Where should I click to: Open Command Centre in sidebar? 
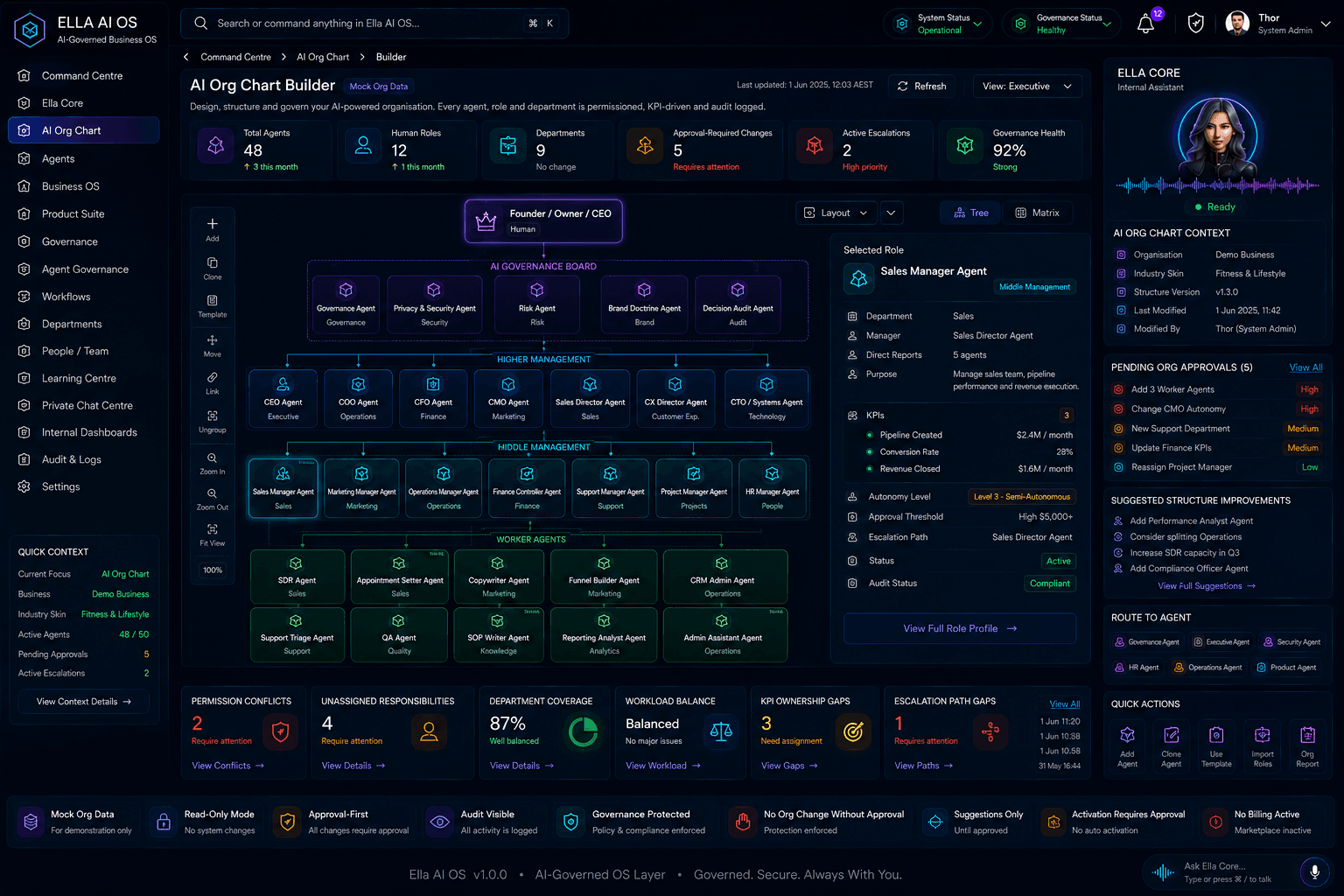point(83,76)
